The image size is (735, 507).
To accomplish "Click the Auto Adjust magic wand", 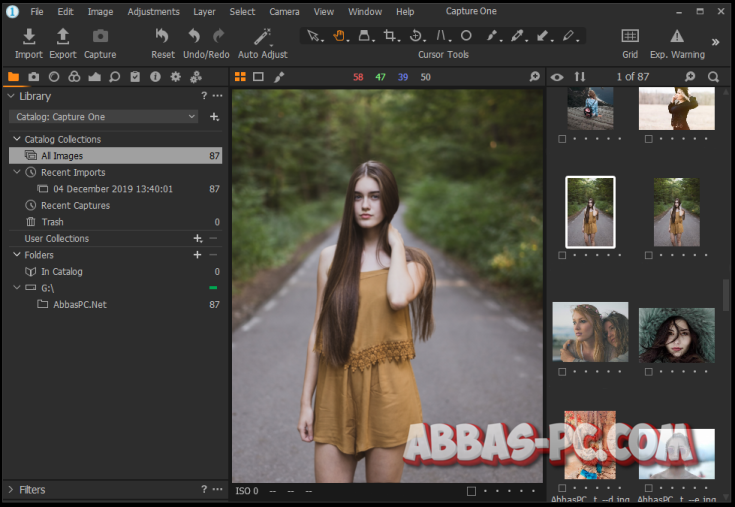I will coord(262,37).
